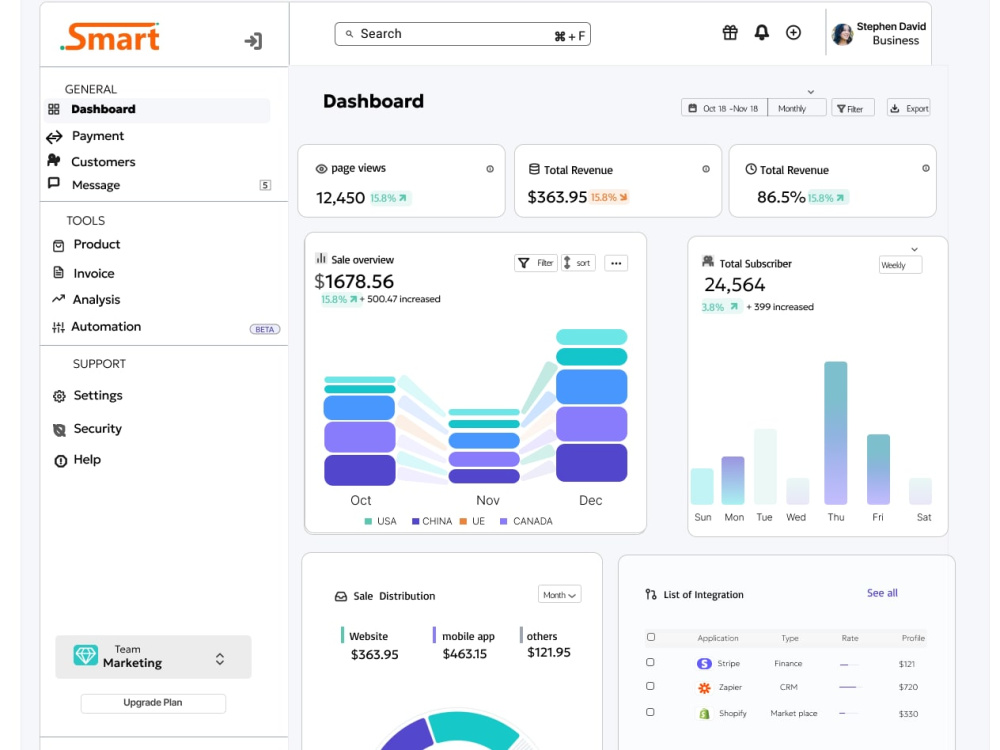Click the CANADA legend color swatch

[504, 522]
